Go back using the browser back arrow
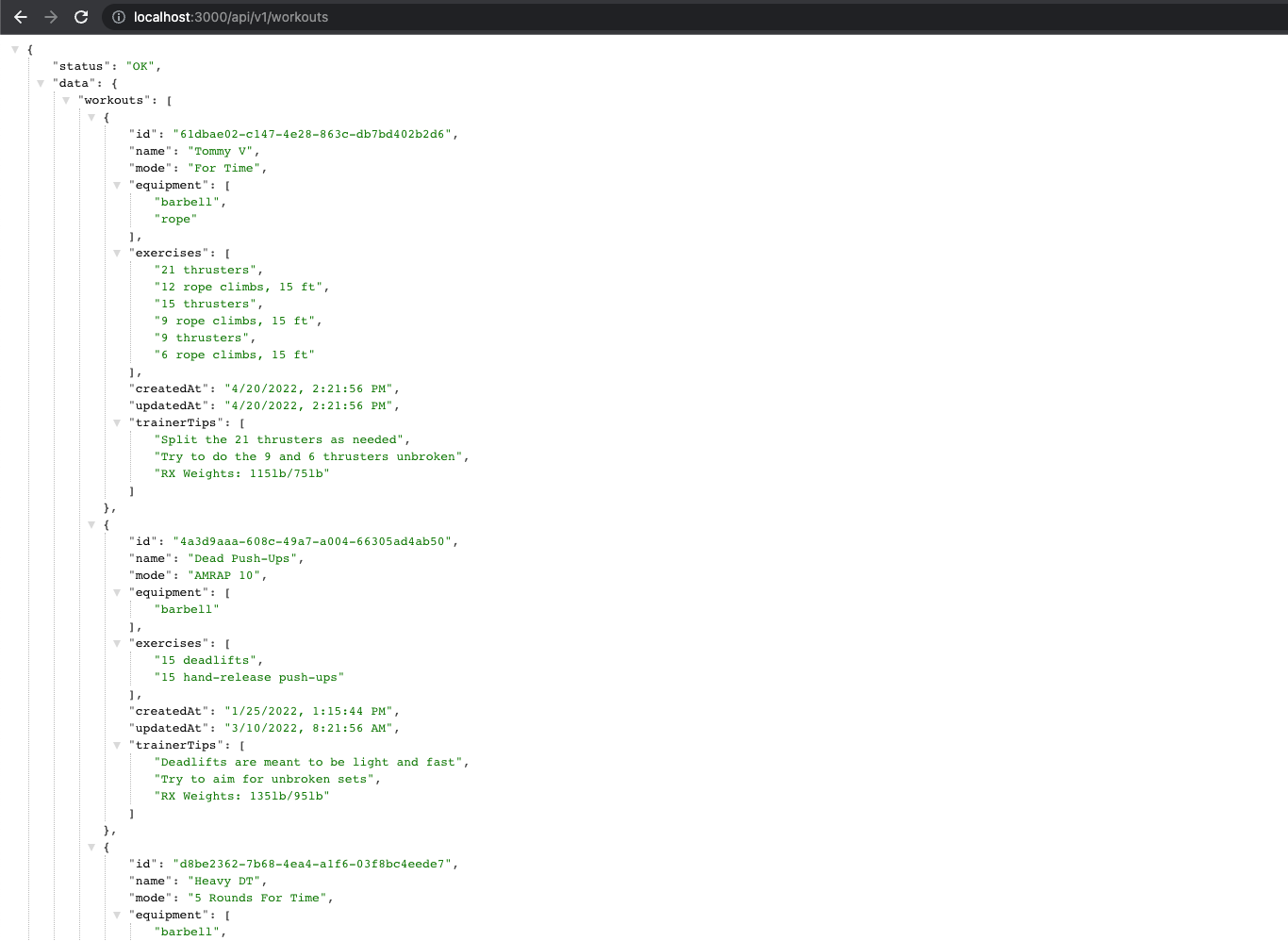This screenshot has width=1288, height=941. tap(21, 17)
